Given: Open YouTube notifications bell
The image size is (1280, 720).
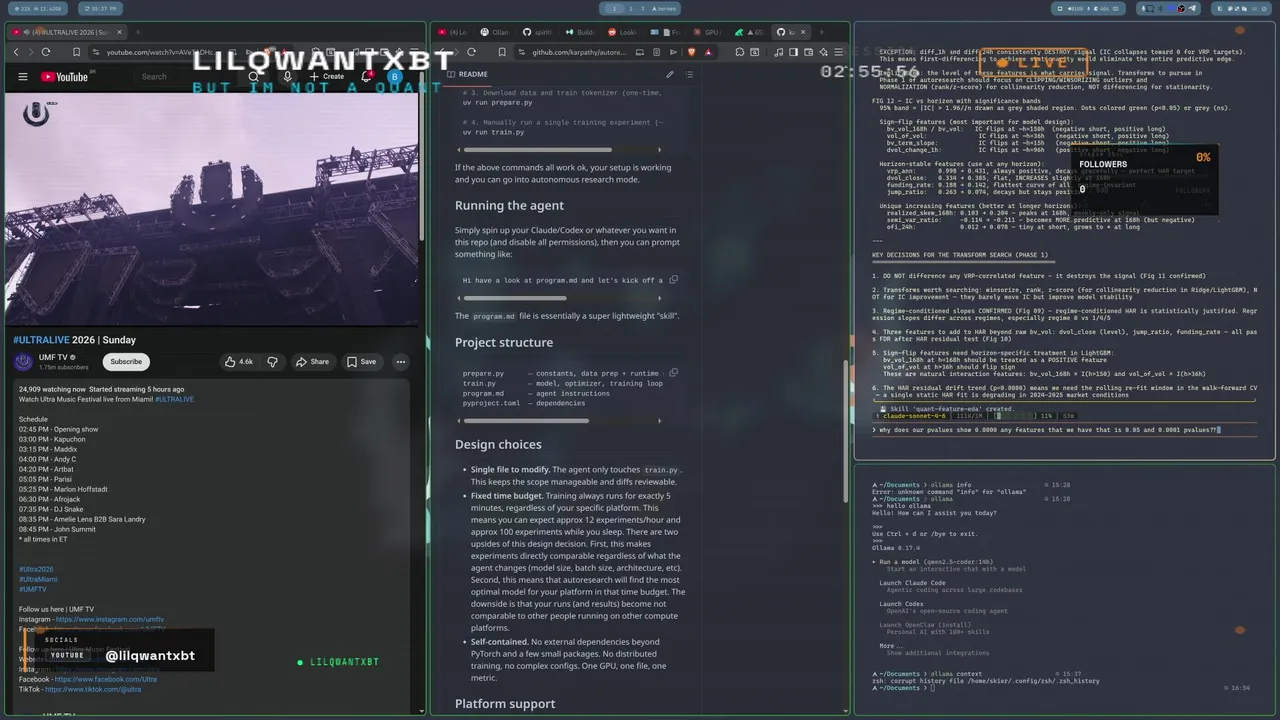Looking at the screenshot, I should (366, 76).
